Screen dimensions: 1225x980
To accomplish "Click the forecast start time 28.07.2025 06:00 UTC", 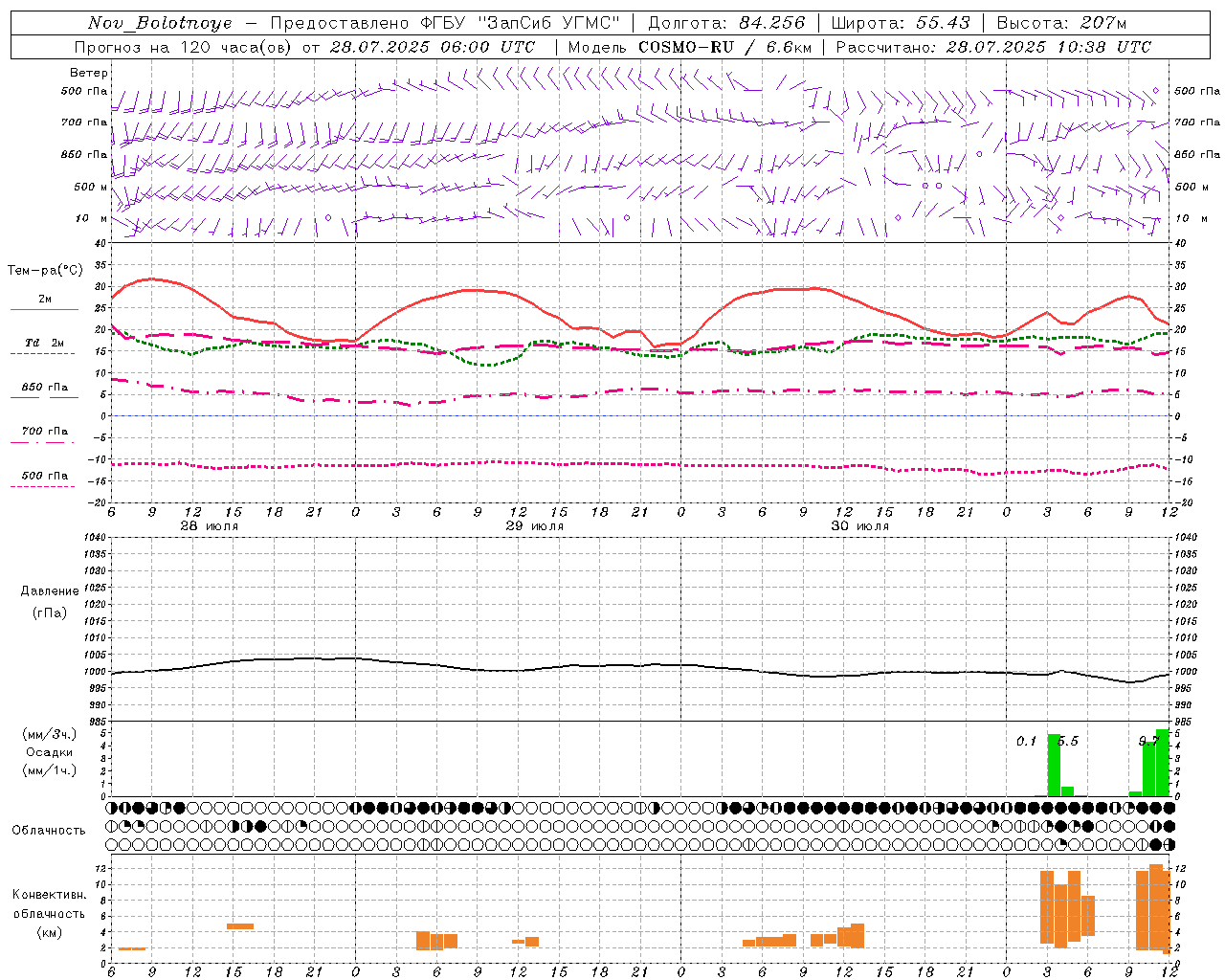I will click(433, 47).
